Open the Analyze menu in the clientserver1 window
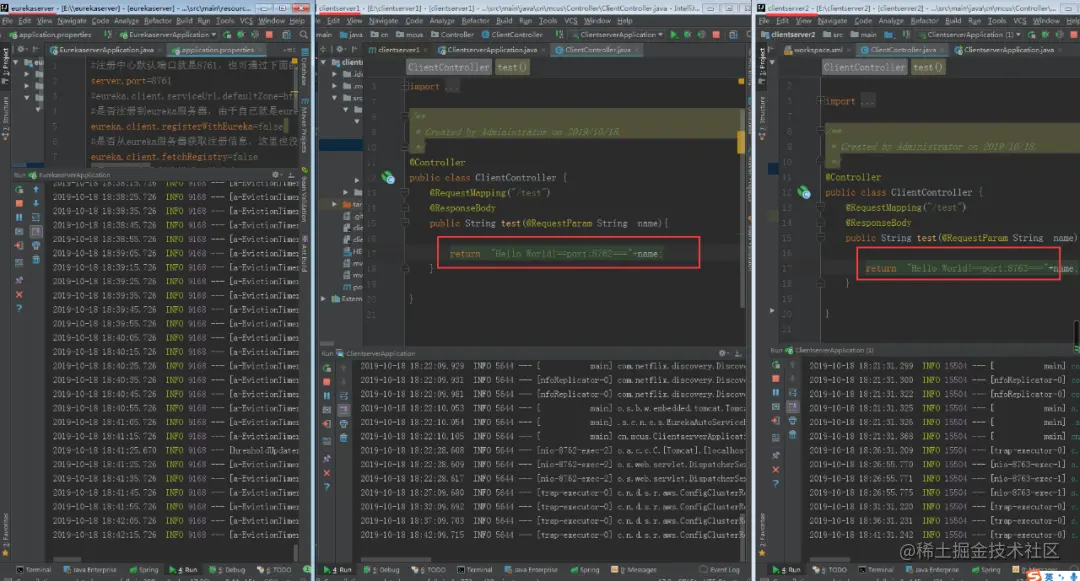This screenshot has width=1080, height=581. pyautogui.click(x=442, y=21)
